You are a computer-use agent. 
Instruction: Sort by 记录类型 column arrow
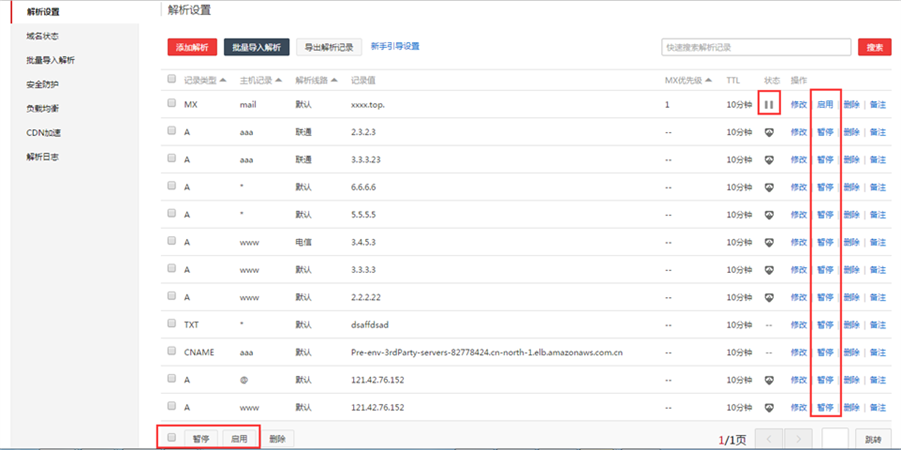click(x=222, y=80)
